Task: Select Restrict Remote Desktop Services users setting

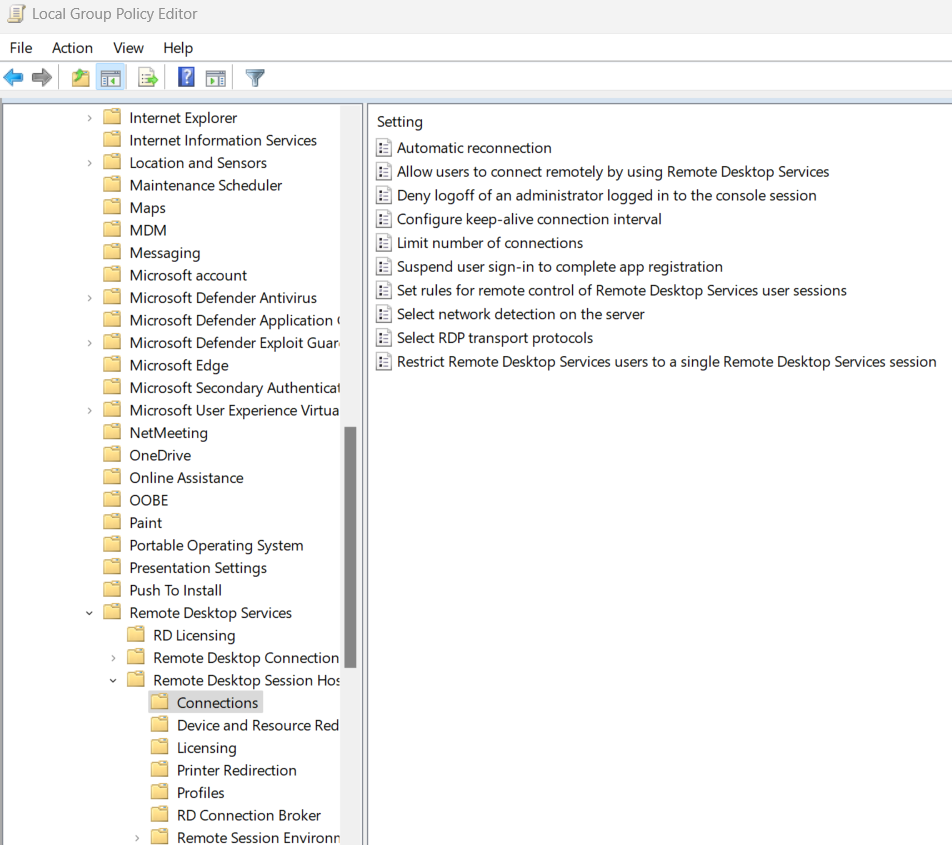Action: point(667,362)
